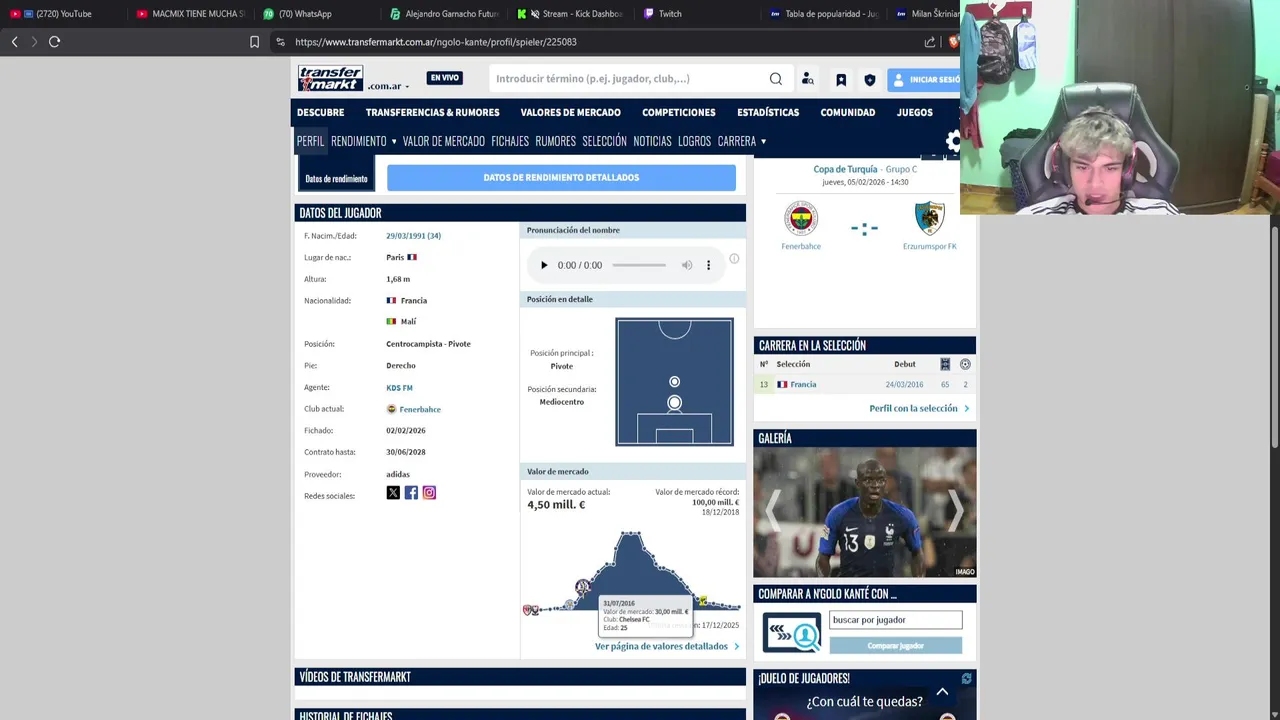This screenshot has width=1280, height=720.
Task: Click the back-to-top arrow button
Action: [942, 692]
